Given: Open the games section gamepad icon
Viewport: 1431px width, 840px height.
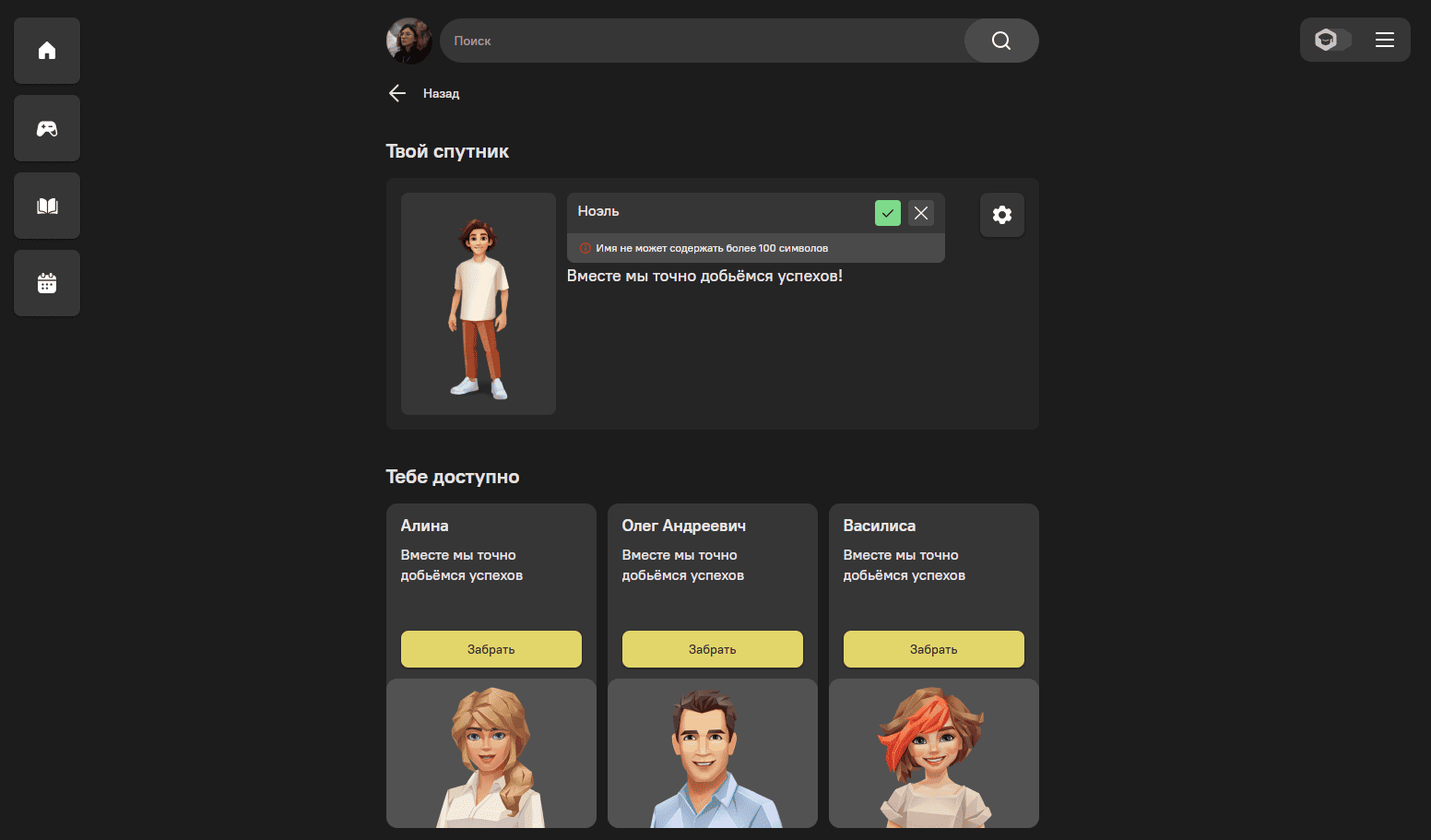Looking at the screenshot, I should (x=47, y=128).
